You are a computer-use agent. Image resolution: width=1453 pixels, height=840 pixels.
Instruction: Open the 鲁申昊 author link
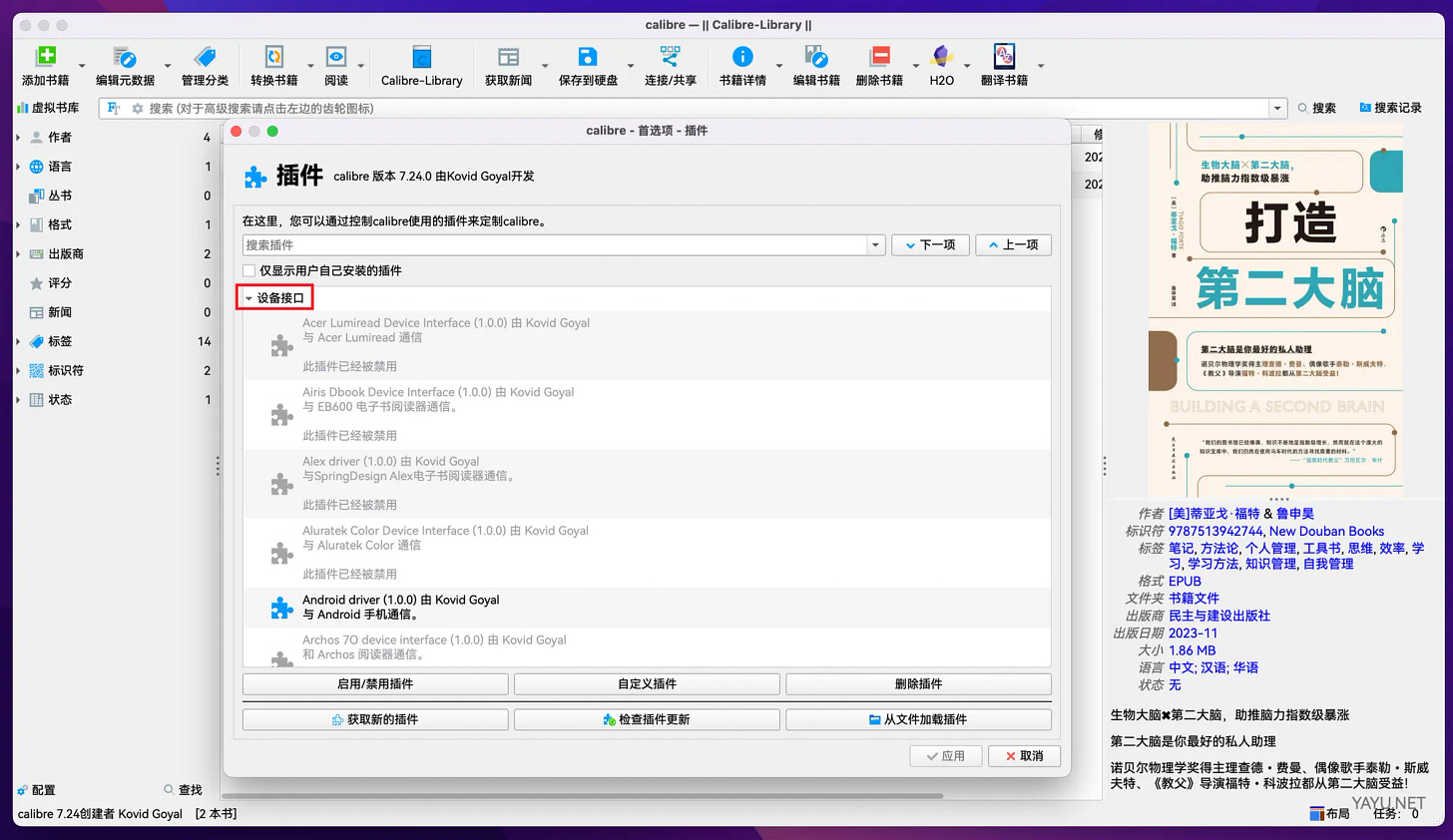(1295, 514)
